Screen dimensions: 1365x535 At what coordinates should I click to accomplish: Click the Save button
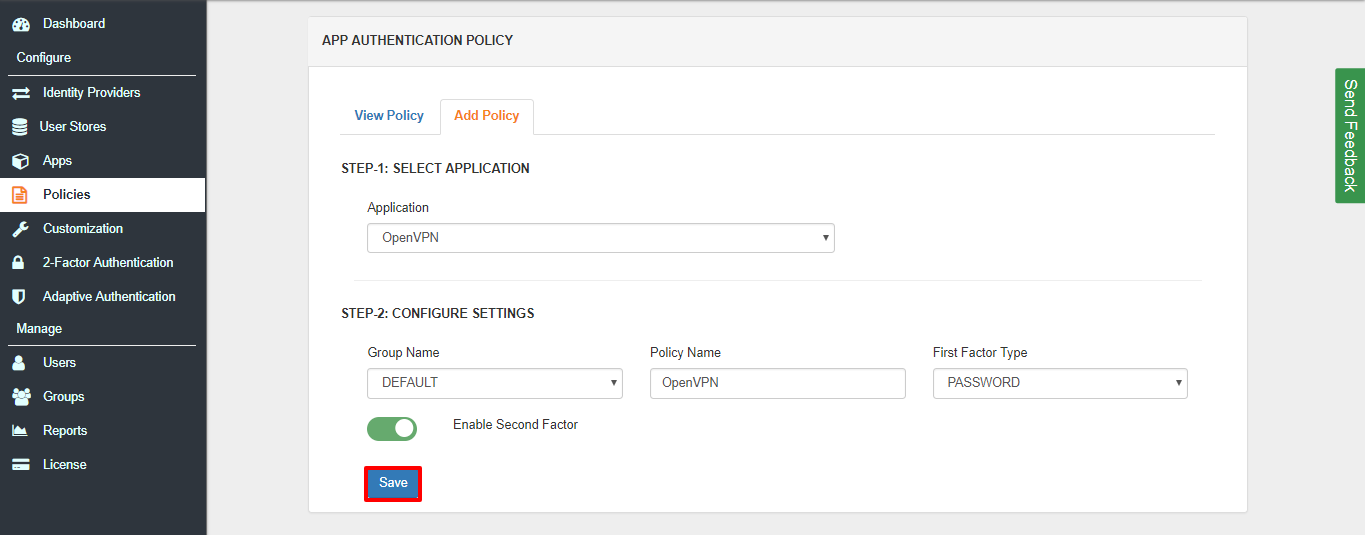pos(393,483)
